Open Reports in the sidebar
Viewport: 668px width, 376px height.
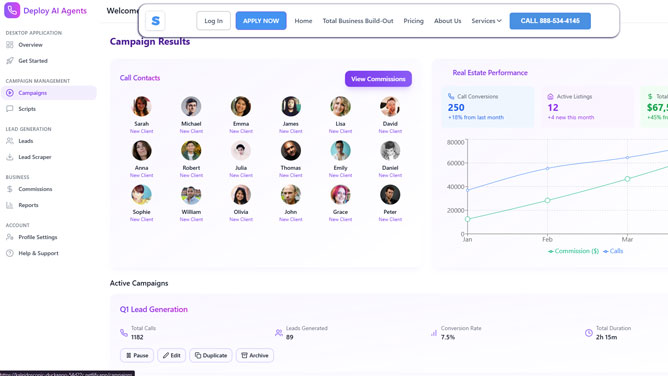click(49, 205)
